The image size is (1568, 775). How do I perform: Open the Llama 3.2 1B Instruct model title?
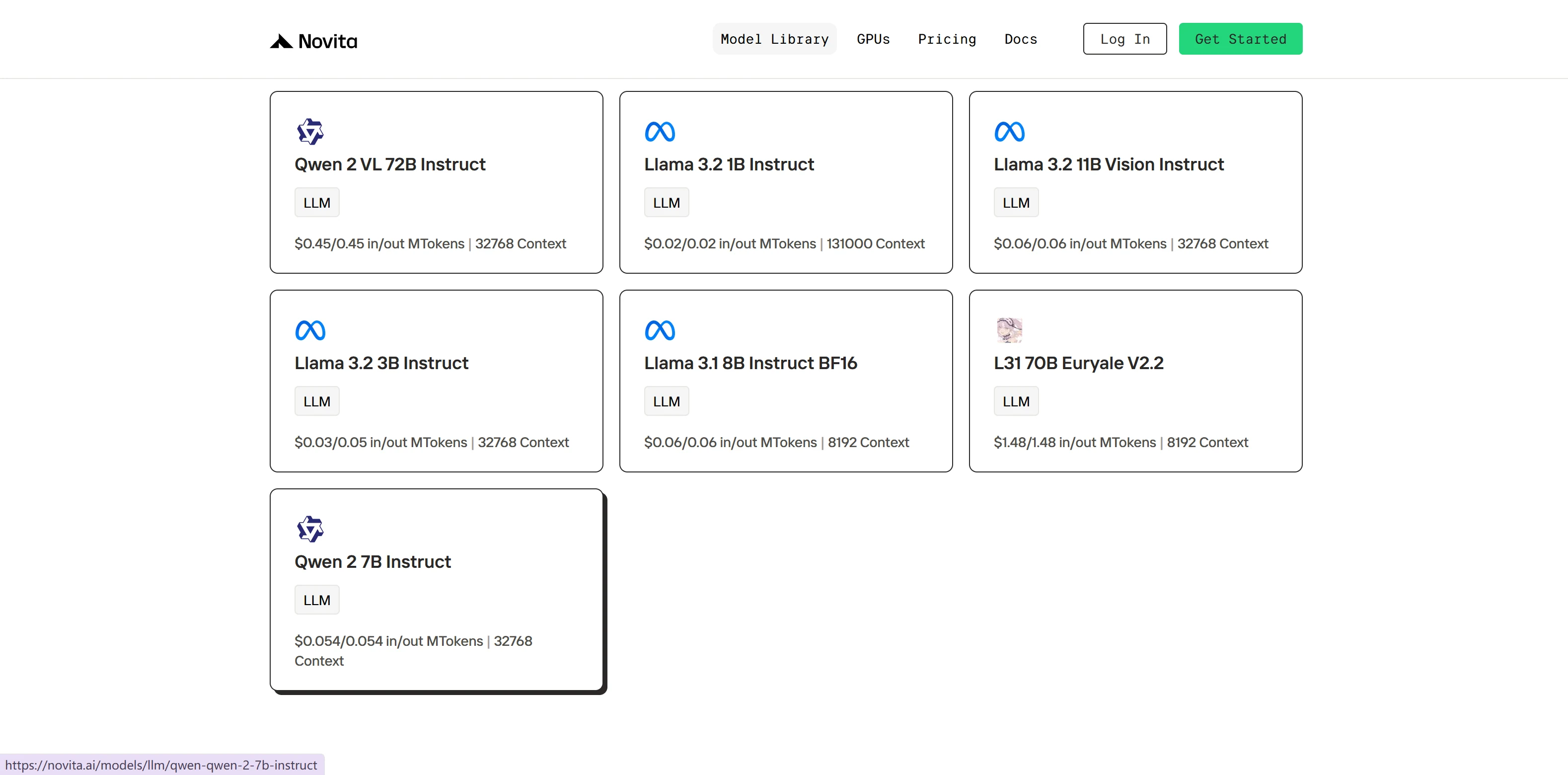tap(729, 164)
